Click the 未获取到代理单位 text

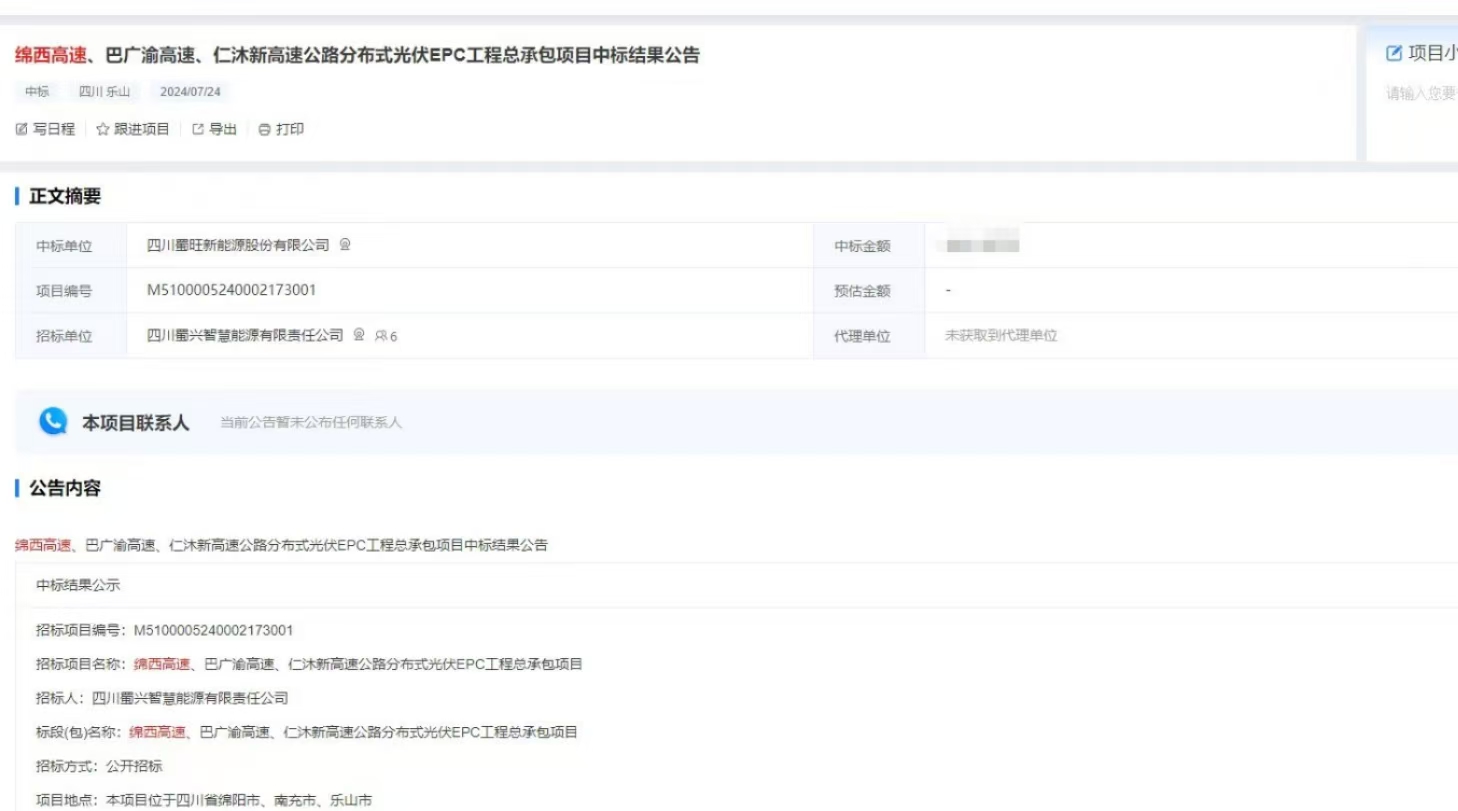(x=1001, y=336)
